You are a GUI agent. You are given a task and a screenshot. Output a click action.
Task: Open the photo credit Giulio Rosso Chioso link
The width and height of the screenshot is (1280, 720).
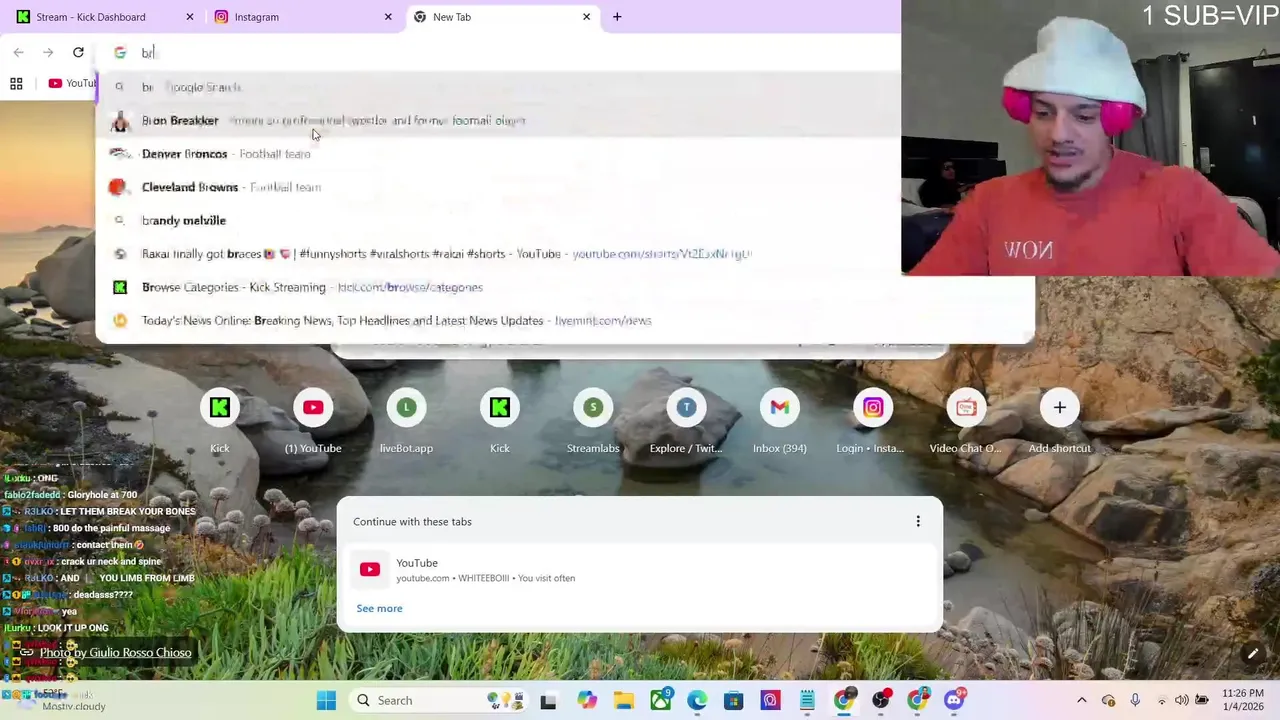click(x=115, y=652)
